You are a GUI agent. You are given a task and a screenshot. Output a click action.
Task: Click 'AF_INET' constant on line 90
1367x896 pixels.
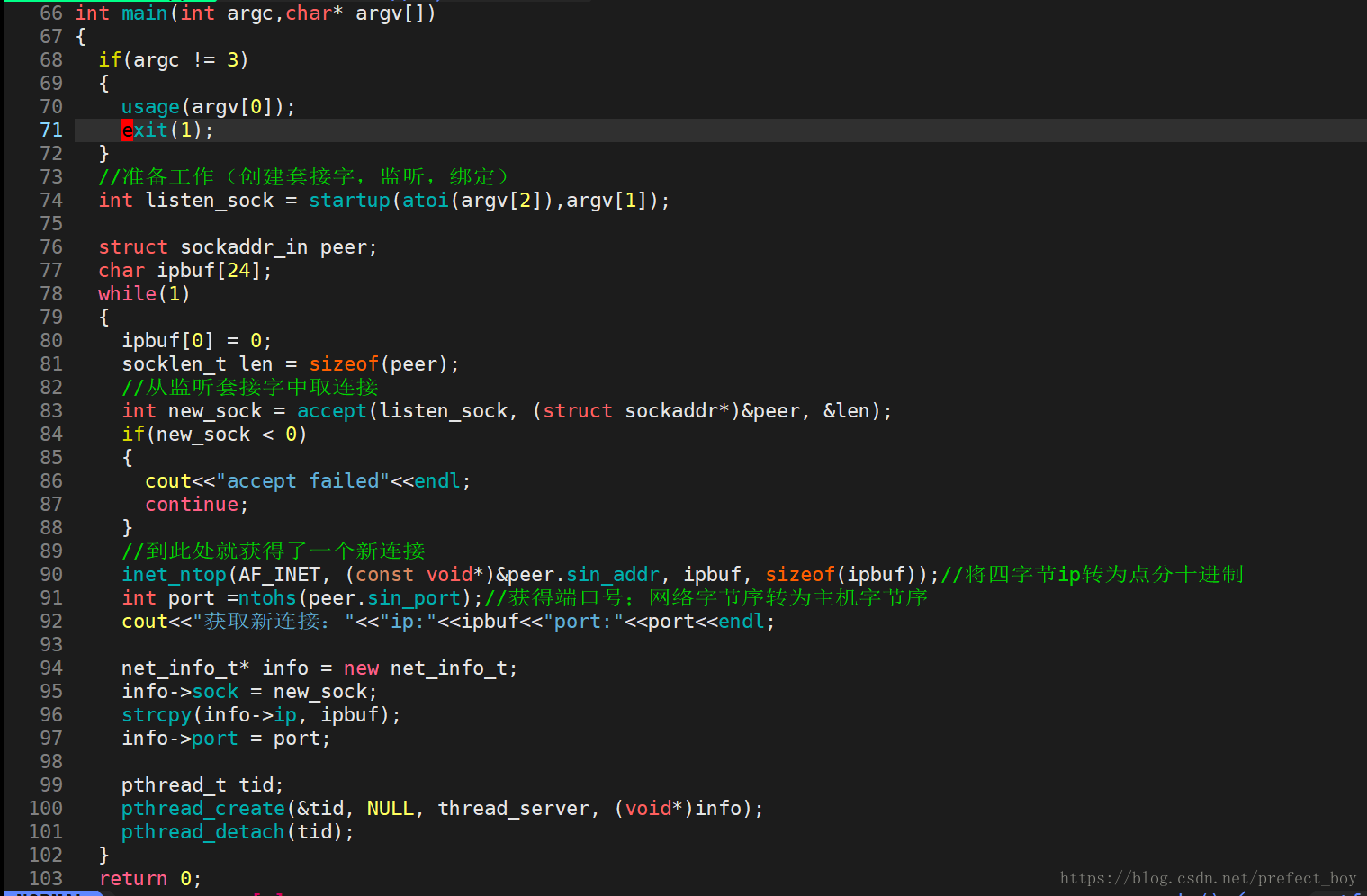point(280,575)
